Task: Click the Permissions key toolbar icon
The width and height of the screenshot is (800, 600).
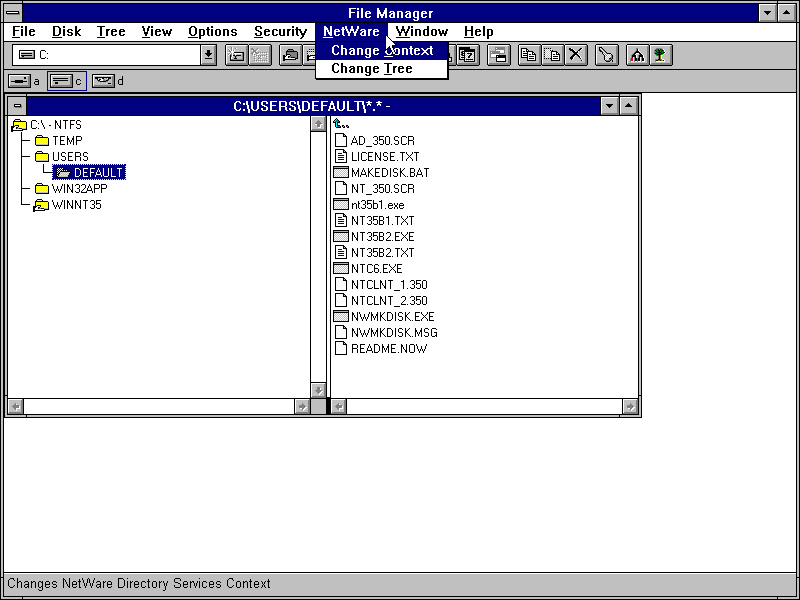Action: pyautogui.click(x=606, y=55)
